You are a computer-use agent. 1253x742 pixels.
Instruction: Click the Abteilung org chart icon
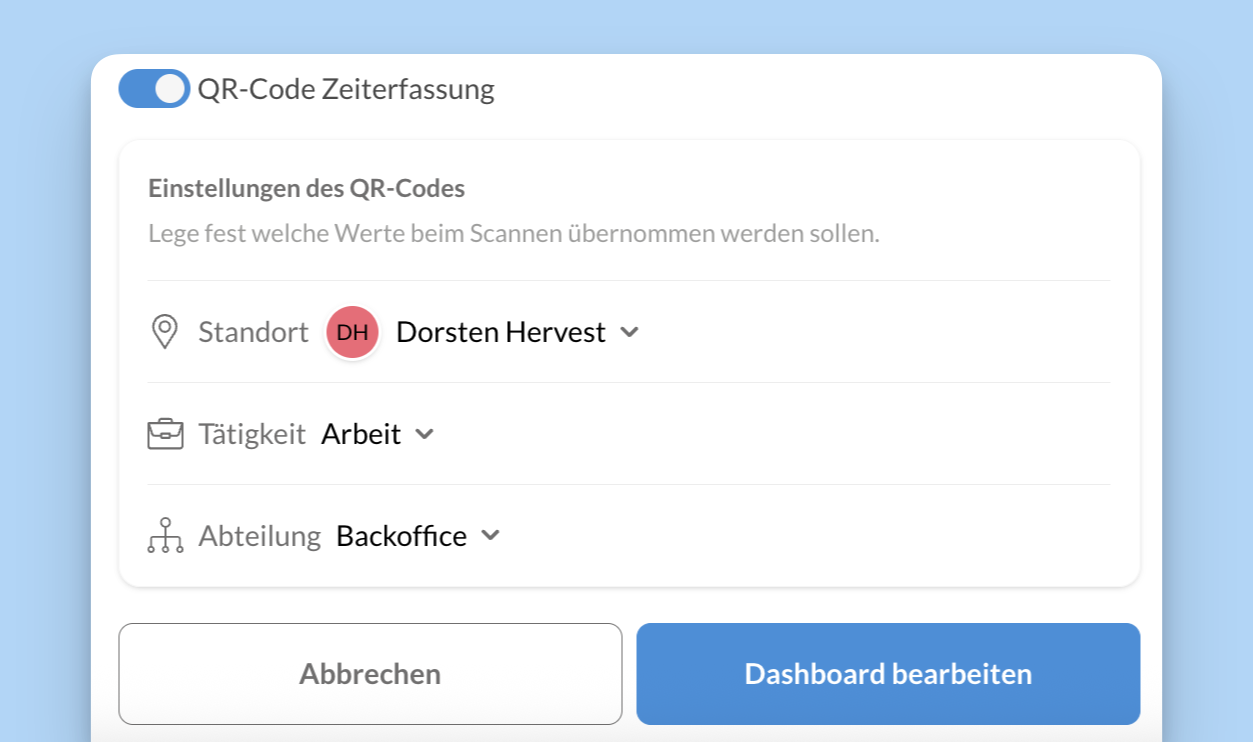(x=165, y=536)
